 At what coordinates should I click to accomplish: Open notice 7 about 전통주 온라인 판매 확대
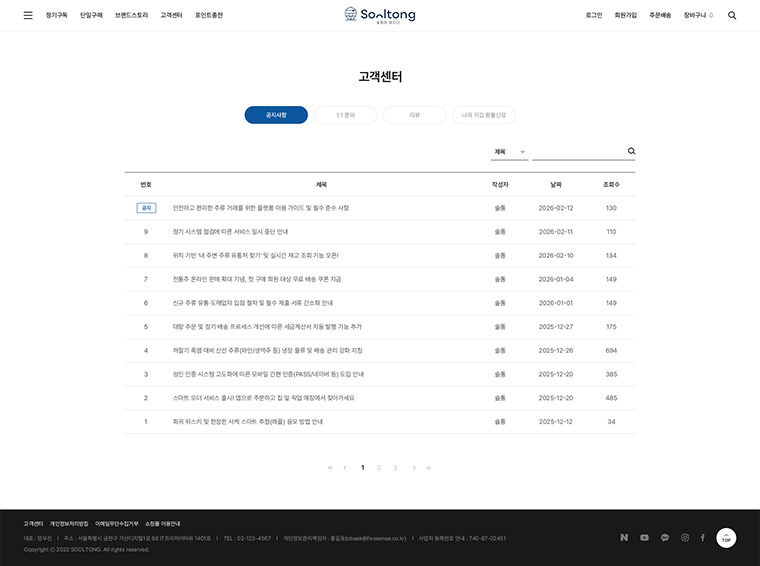(257, 279)
